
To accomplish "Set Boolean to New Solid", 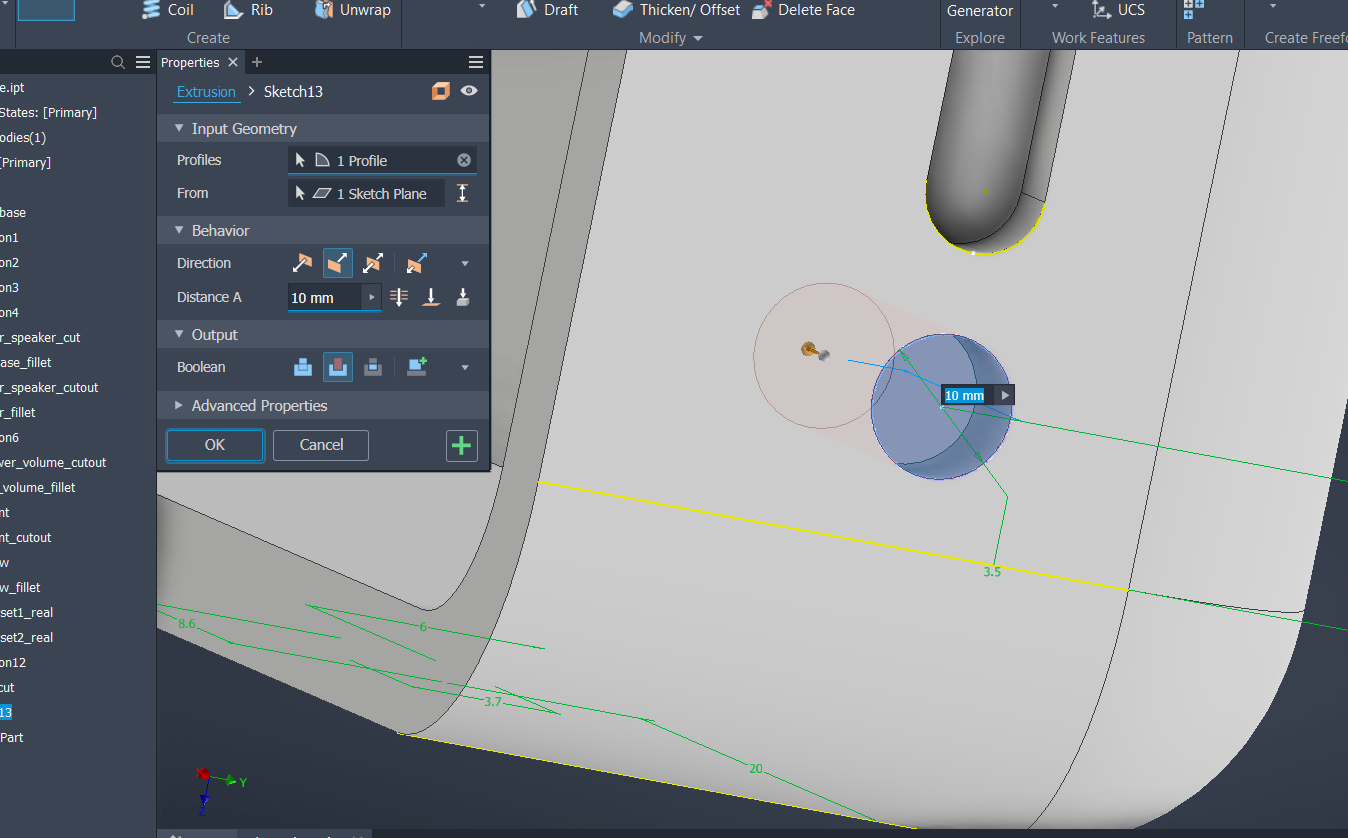I will (x=417, y=367).
